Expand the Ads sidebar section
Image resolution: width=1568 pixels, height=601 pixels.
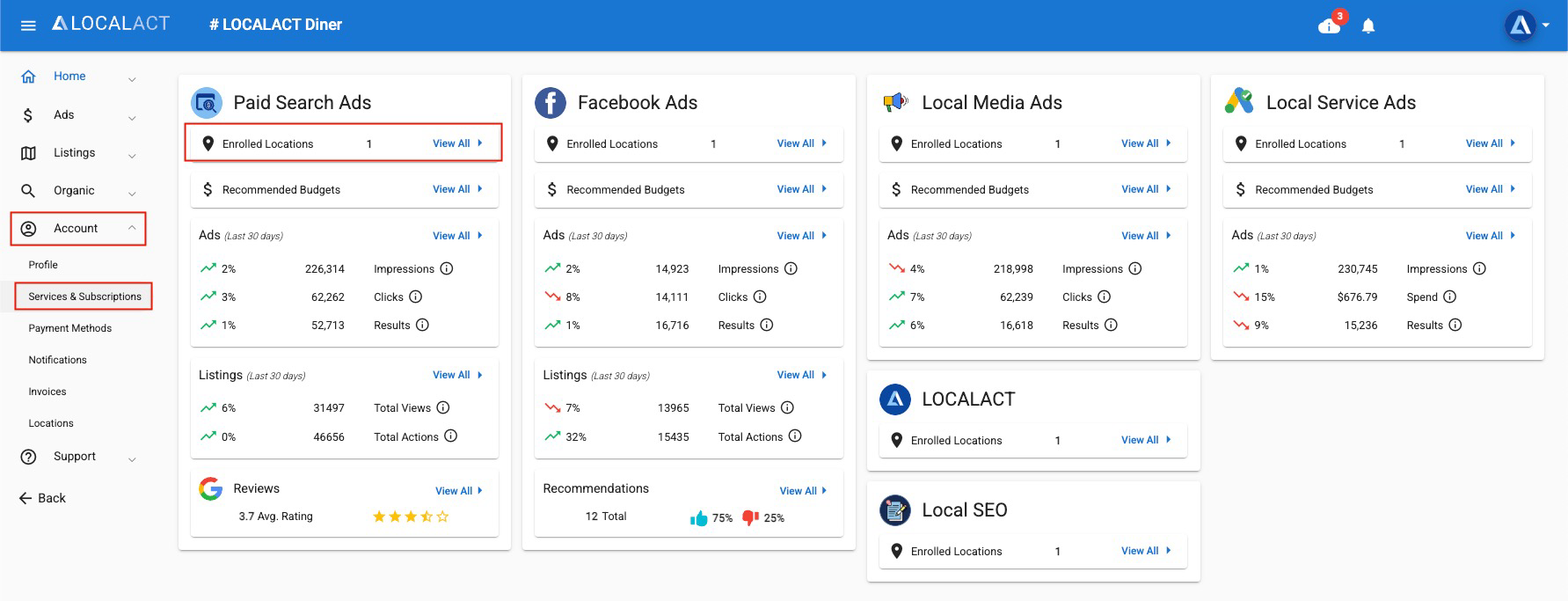(x=132, y=117)
